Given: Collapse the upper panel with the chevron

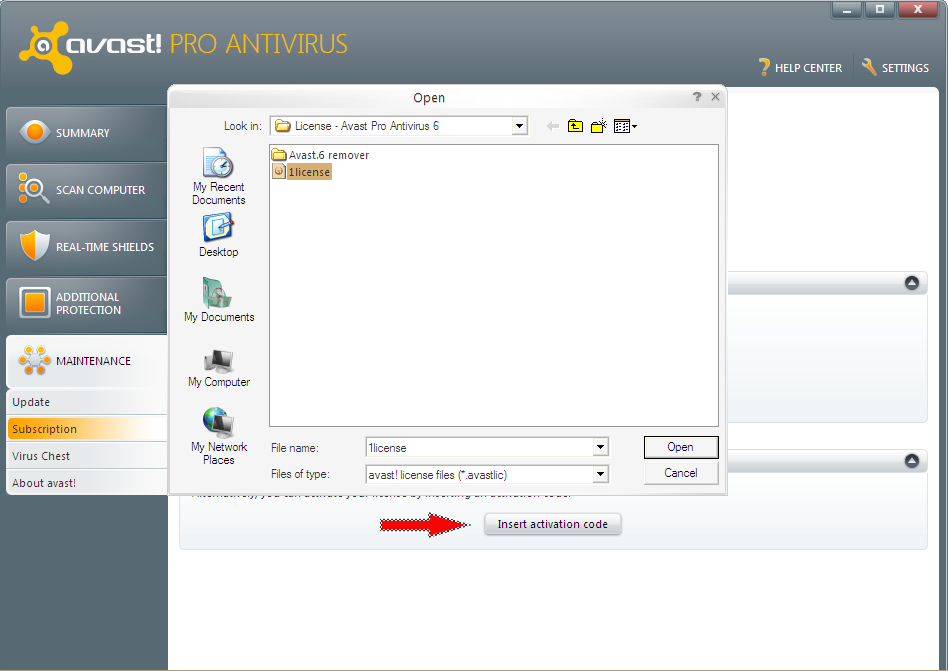Looking at the screenshot, I should [x=911, y=283].
